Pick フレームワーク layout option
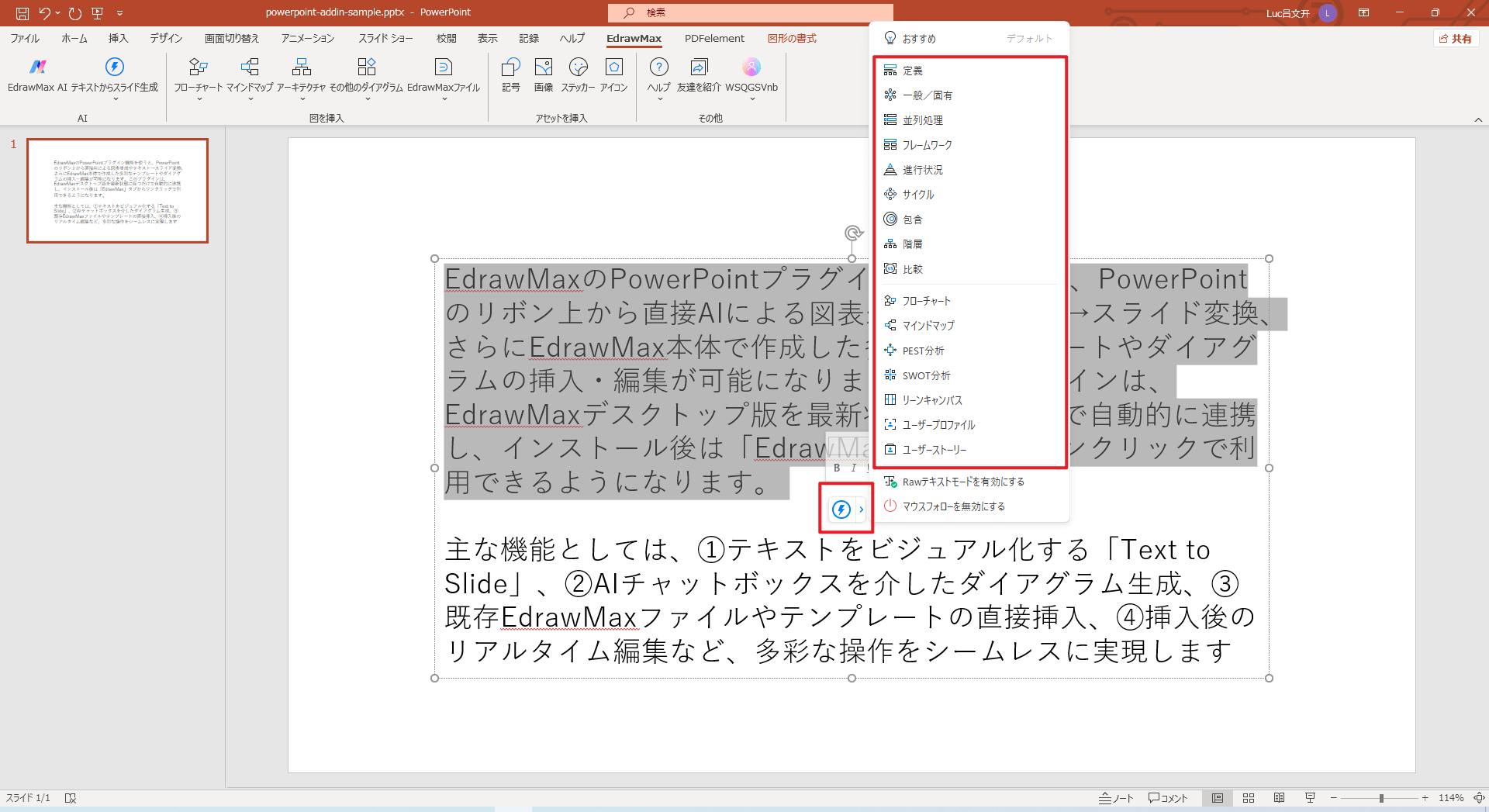This screenshot has height=812, width=1489. tap(971, 145)
